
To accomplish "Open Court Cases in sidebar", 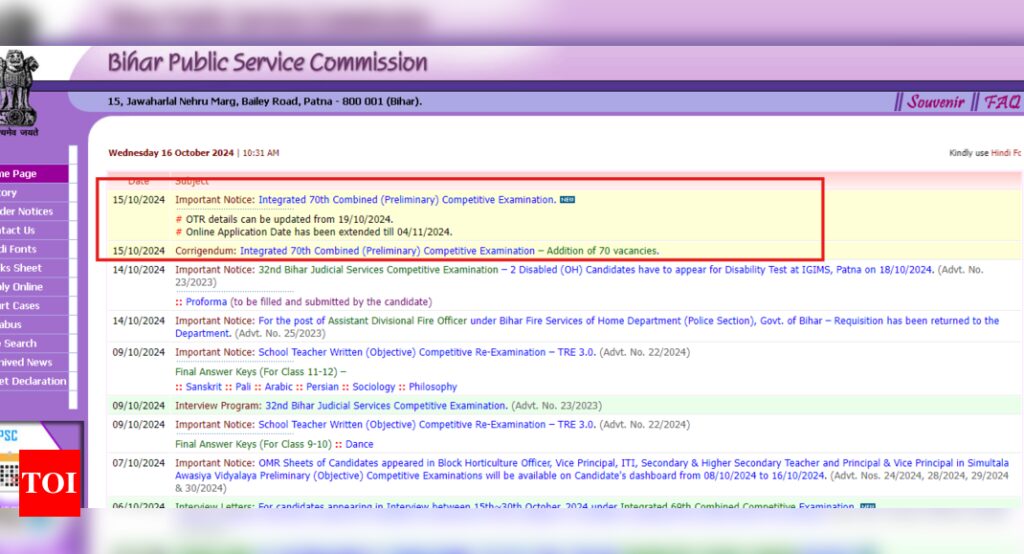I will pos(34,306).
